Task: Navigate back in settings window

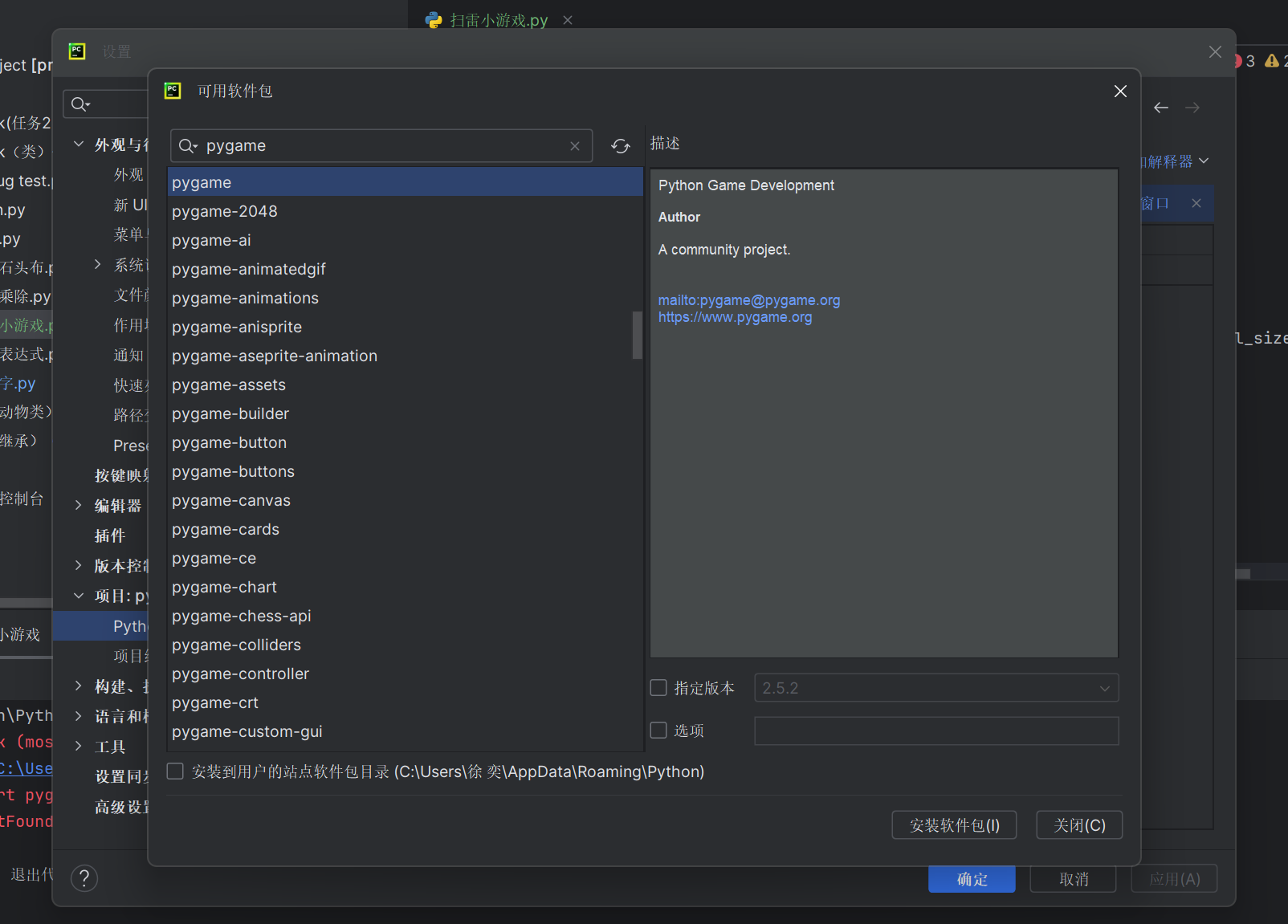Action: (1161, 108)
